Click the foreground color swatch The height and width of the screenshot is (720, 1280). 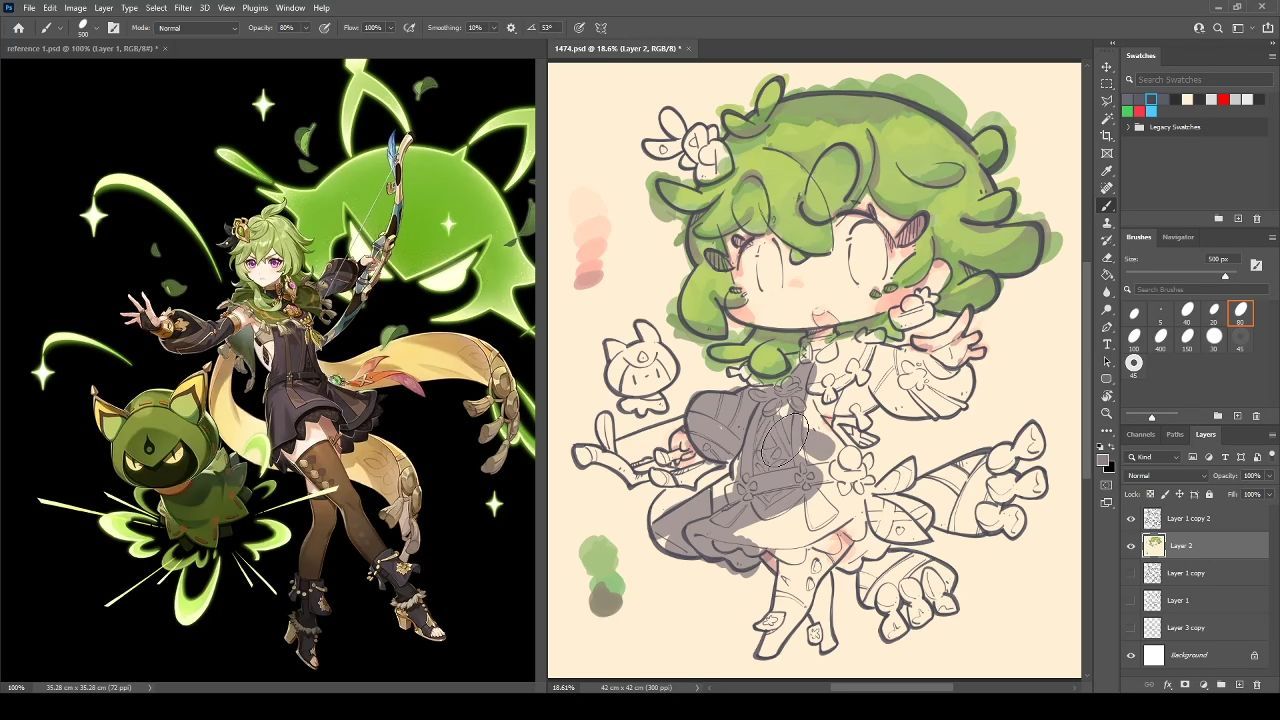[x=1103, y=460]
